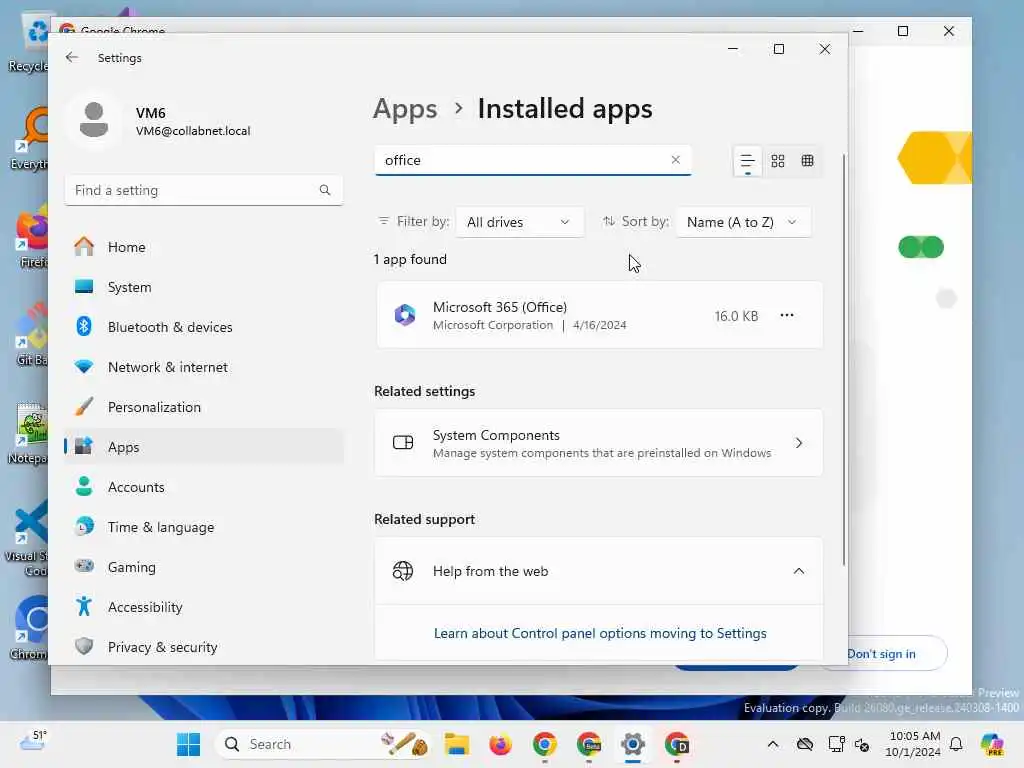Show hidden system tray icons chevron

[x=773, y=744]
